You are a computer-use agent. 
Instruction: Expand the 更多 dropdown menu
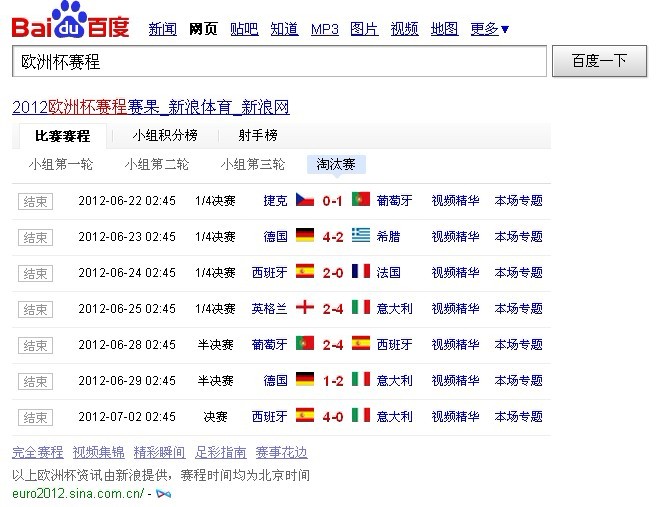pyautogui.click(x=490, y=29)
